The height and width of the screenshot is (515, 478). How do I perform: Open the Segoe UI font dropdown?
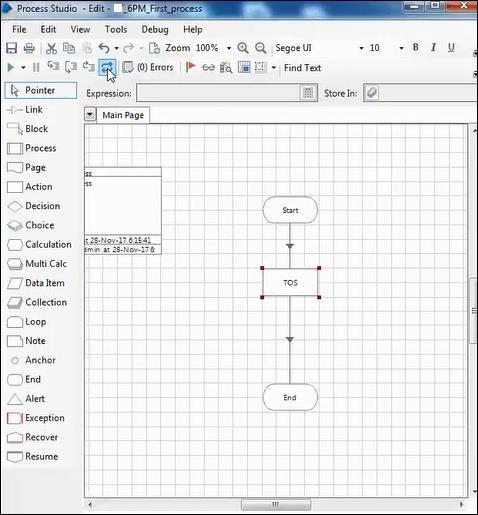point(361,48)
